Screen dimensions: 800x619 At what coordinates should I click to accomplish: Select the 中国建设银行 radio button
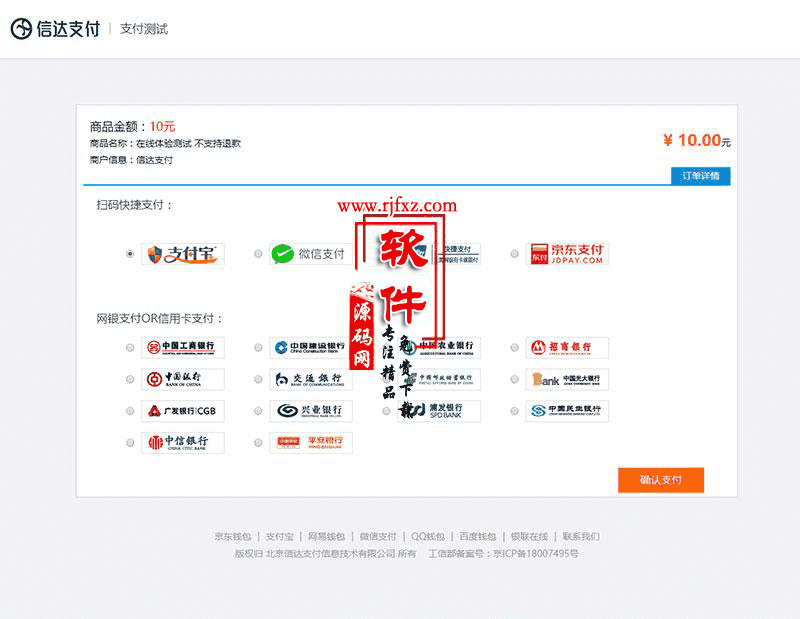258,348
